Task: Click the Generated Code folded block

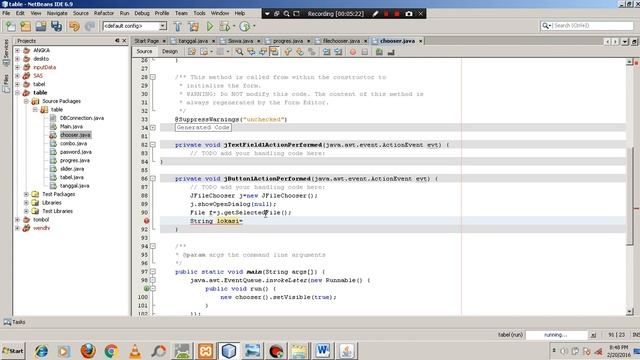Action: click(203, 128)
